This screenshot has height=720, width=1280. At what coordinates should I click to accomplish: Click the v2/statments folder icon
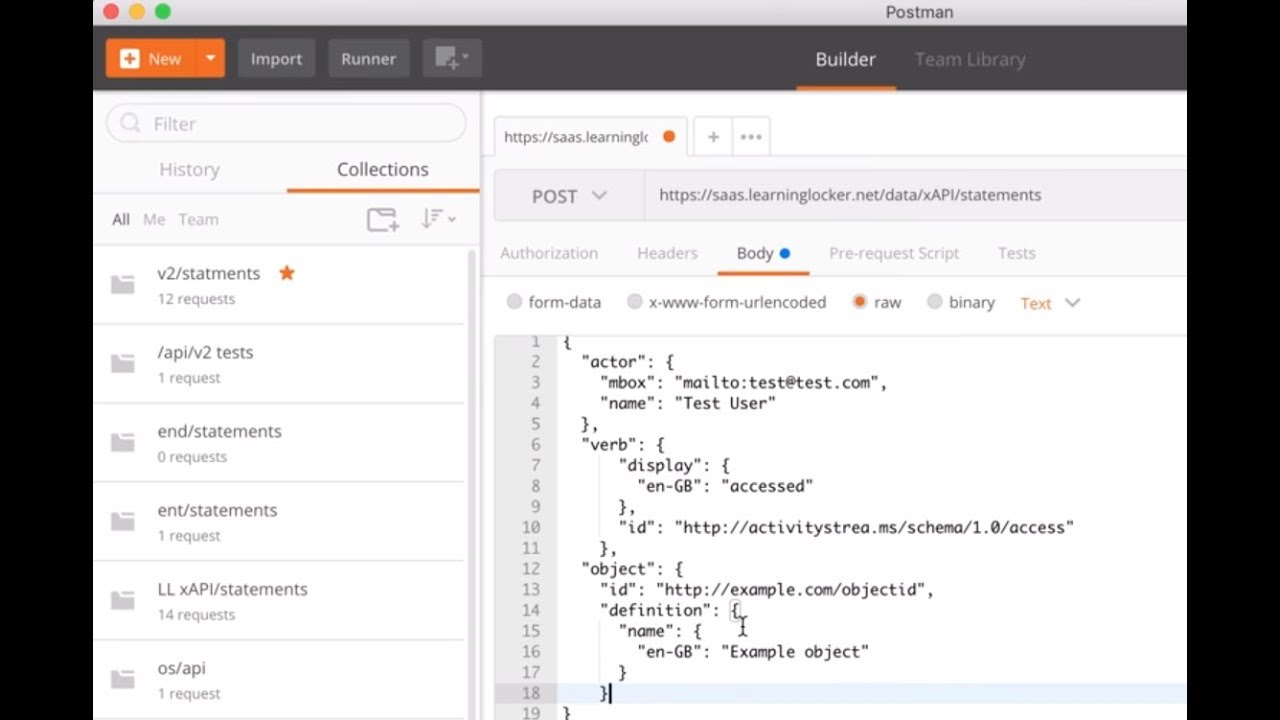[122, 285]
